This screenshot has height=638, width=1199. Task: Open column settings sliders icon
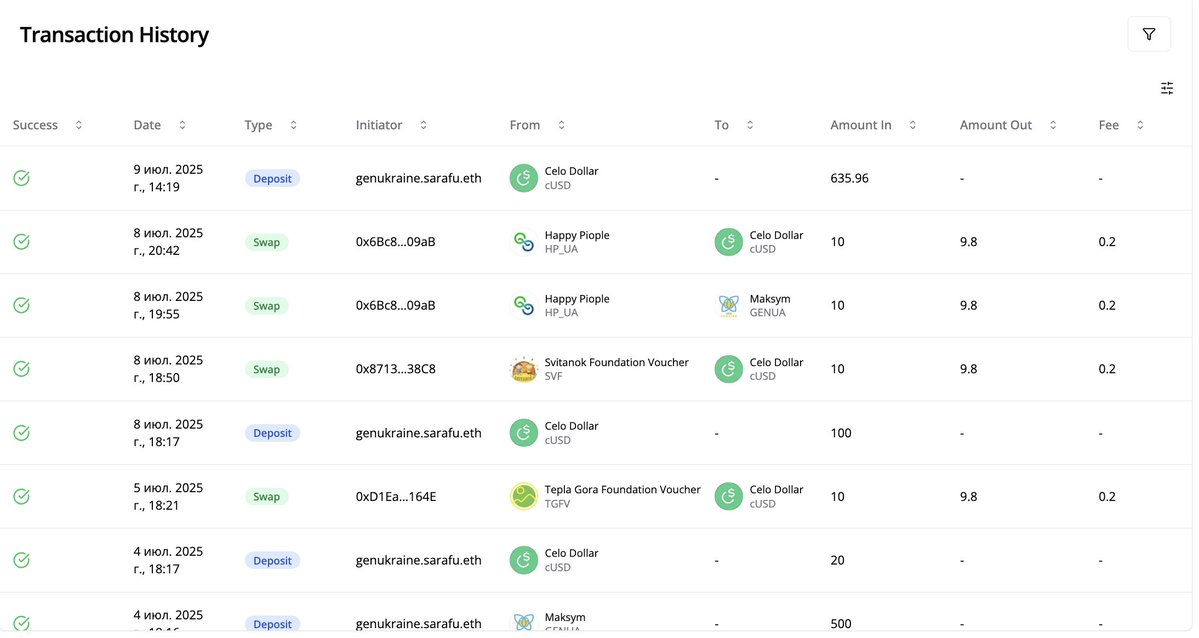[x=1167, y=88]
